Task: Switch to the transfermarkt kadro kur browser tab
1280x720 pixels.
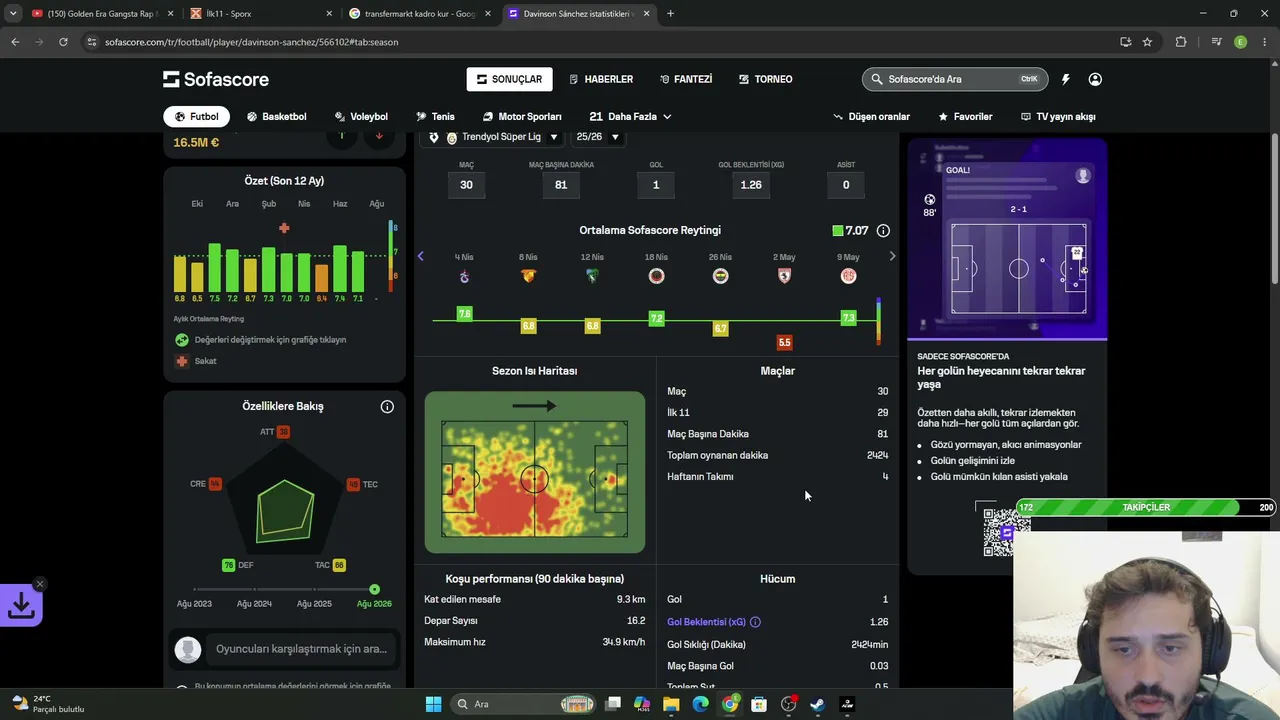Action: click(420, 14)
